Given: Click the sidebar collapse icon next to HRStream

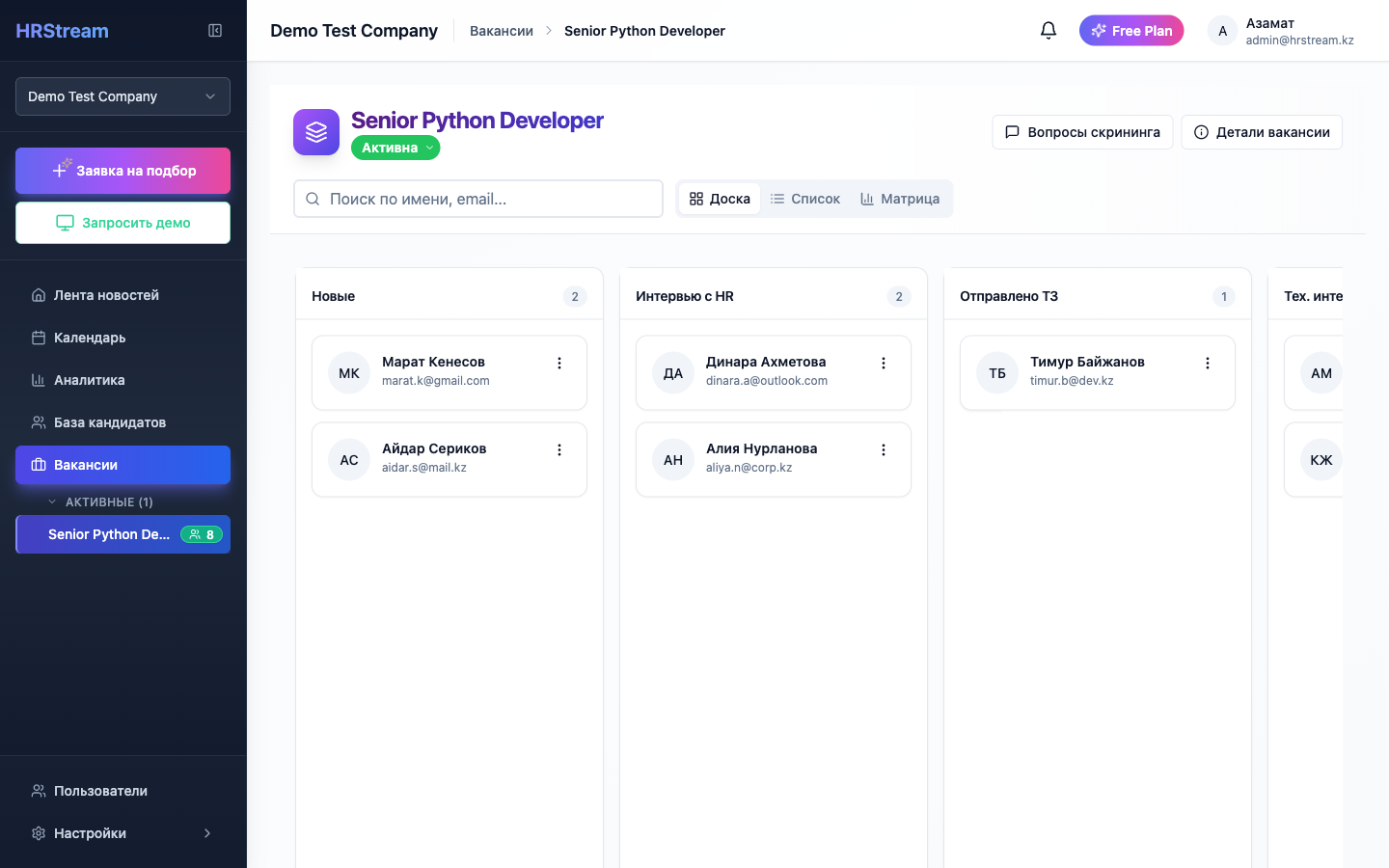Looking at the screenshot, I should click(214, 30).
